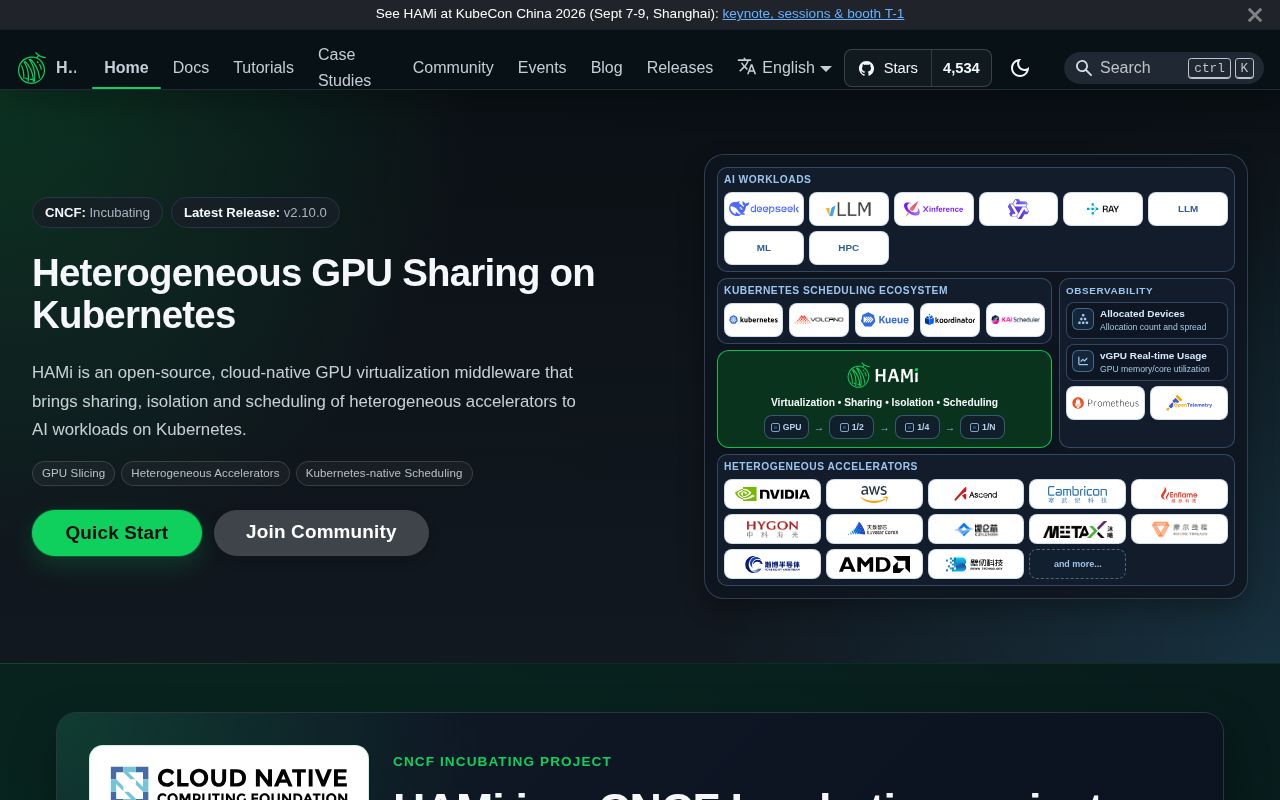
Task: Click the kubernetes logo tile
Action: [x=753, y=320]
